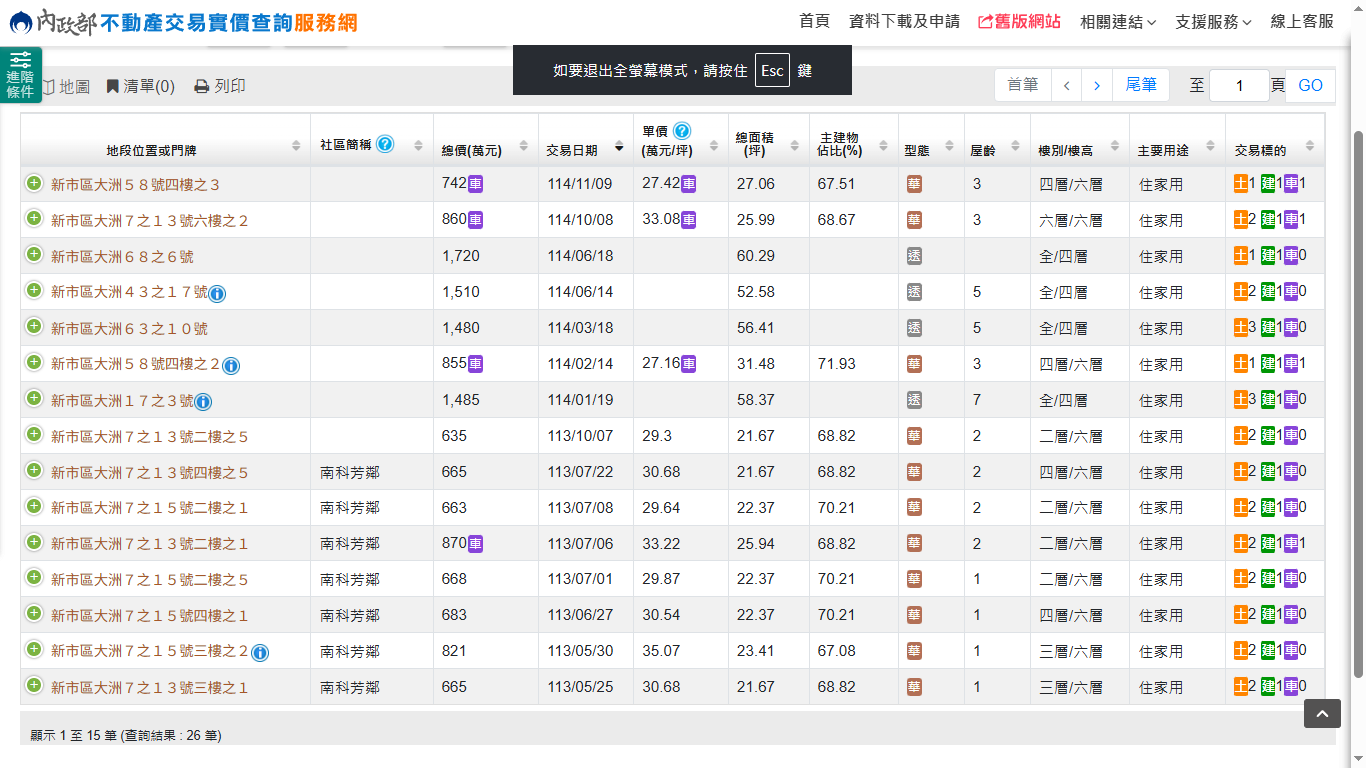Click the scroll-to-top arrow button
The image size is (1366, 768).
pos(1321,713)
